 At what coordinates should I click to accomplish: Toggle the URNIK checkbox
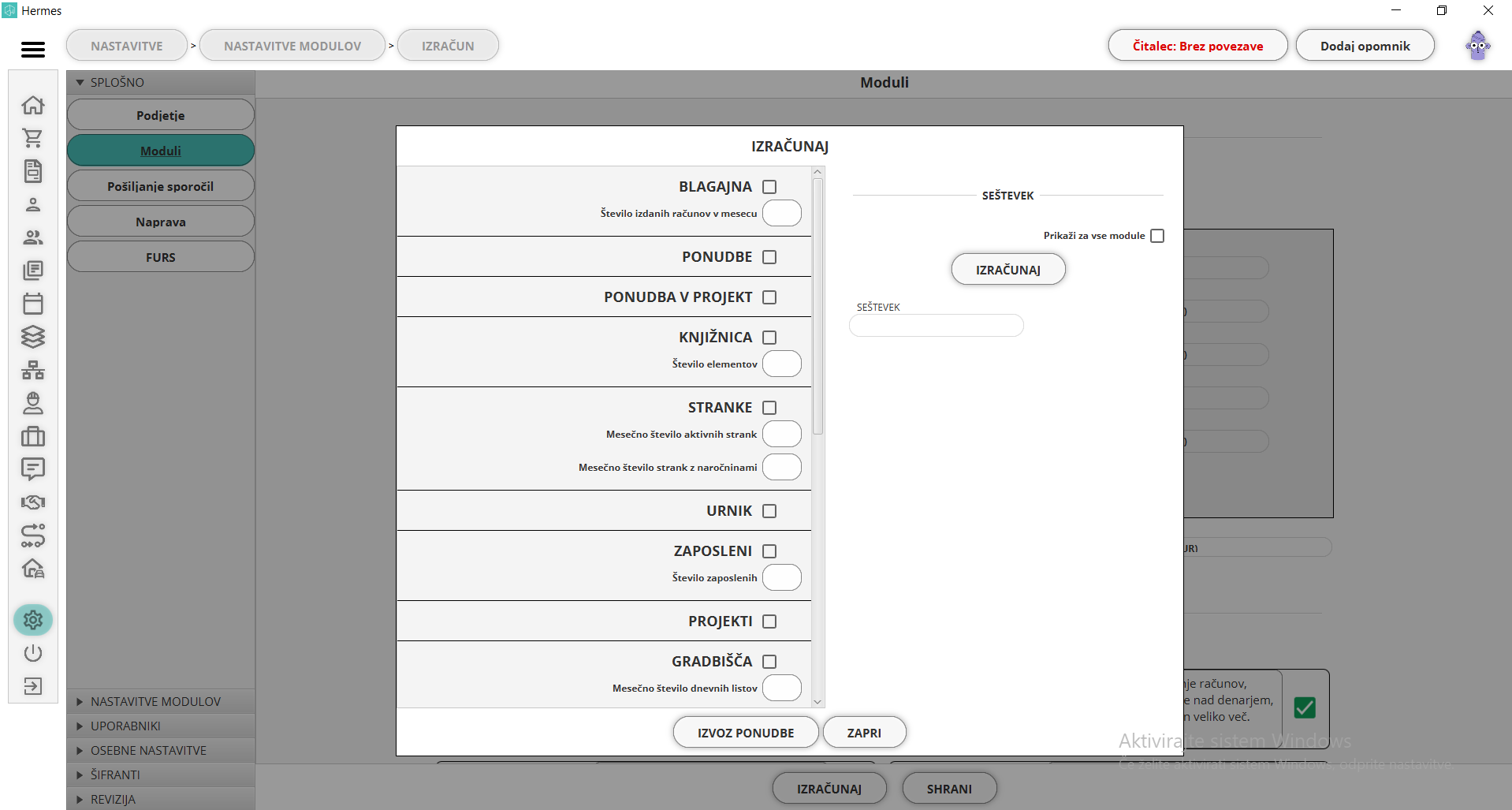769,511
